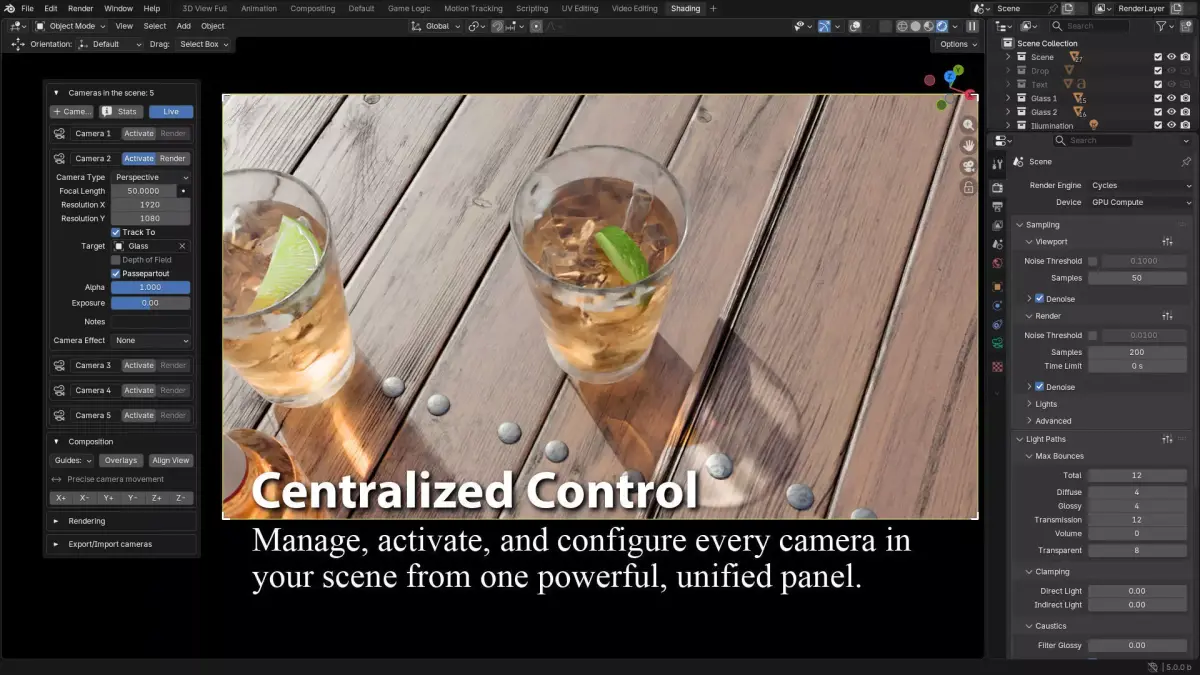Image resolution: width=1200 pixels, height=675 pixels.
Task: Open the Render Engine Cycles dropdown
Action: click(x=1140, y=185)
